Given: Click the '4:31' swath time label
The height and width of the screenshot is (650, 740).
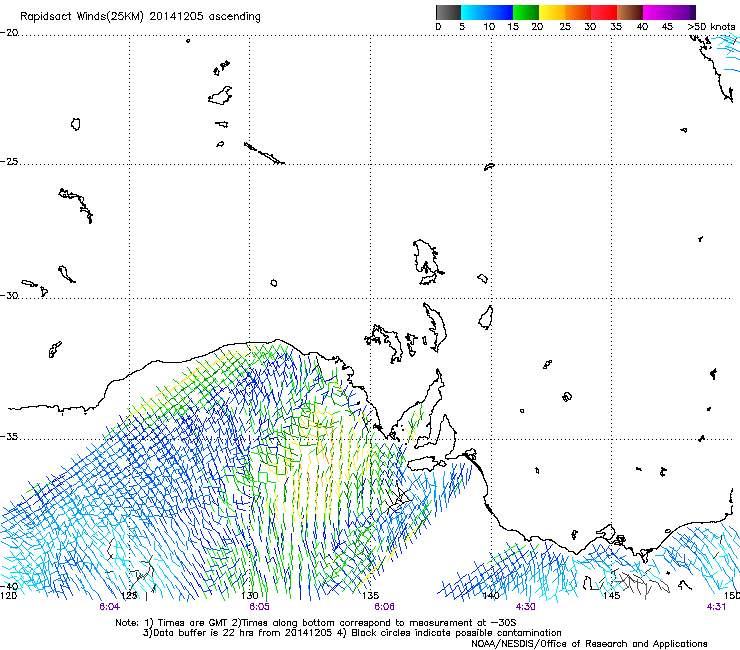Looking at the screenshot, I should pos(716,607).
